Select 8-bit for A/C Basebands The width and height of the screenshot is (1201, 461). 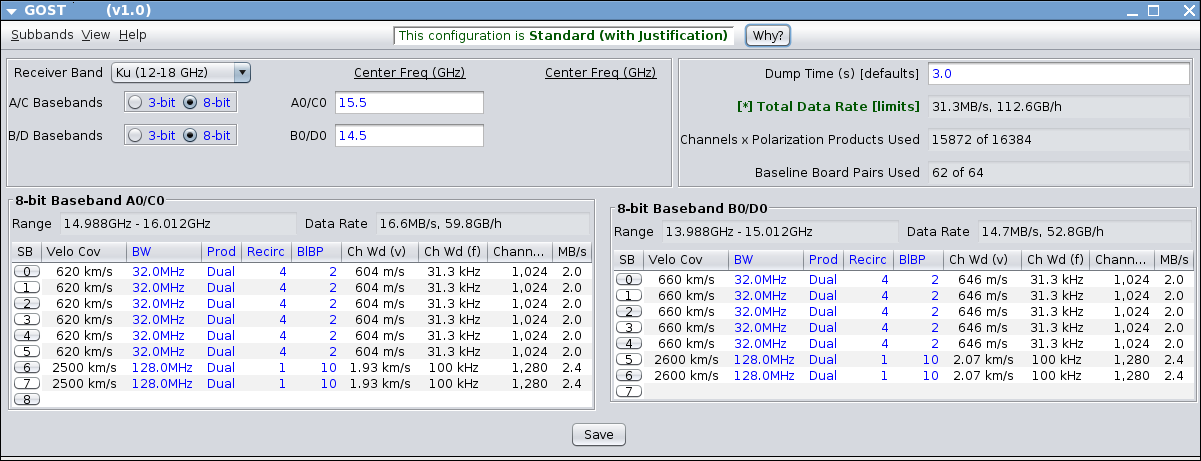(190, 103)
